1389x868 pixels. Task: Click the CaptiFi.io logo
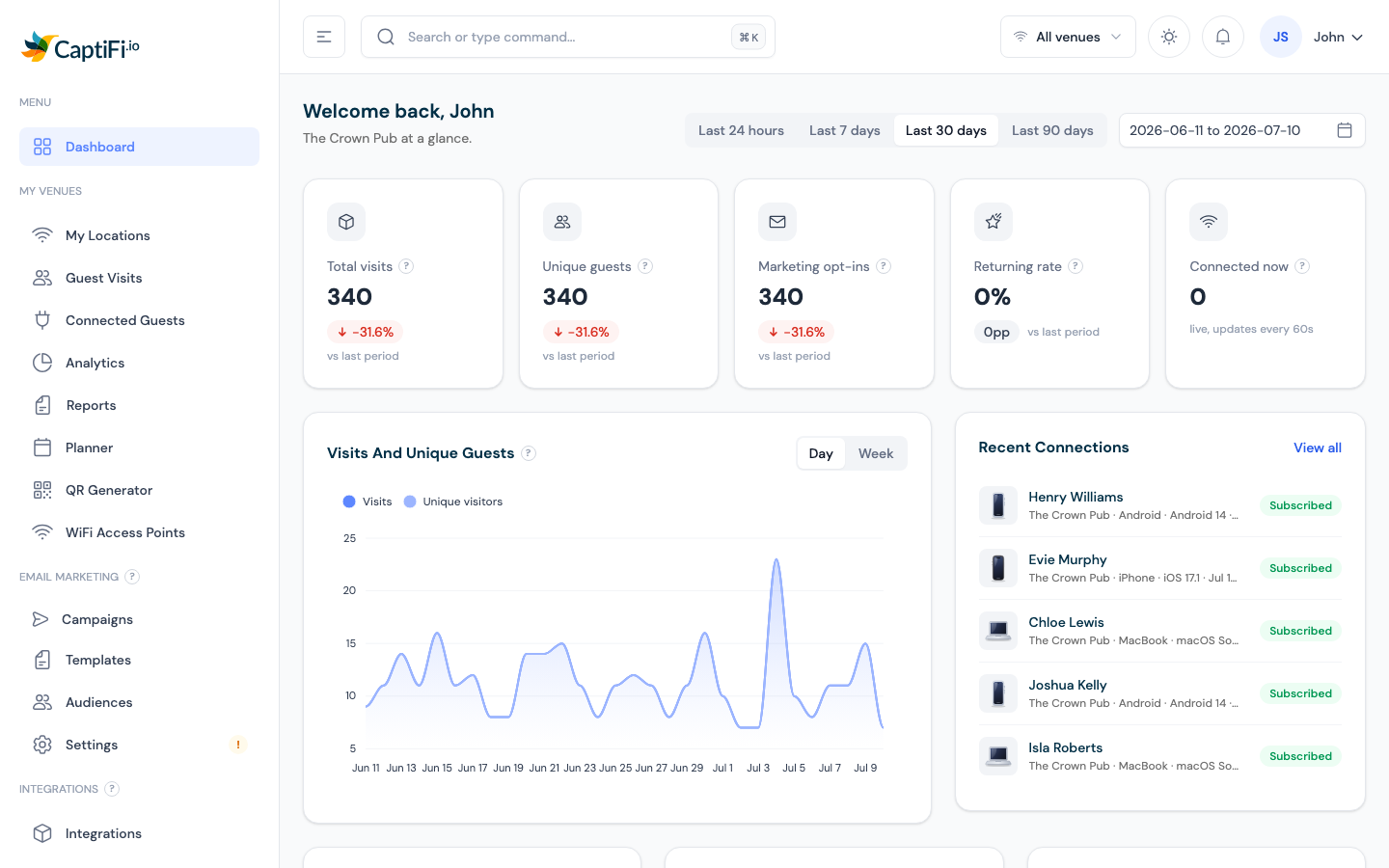(x=81, y=46)
